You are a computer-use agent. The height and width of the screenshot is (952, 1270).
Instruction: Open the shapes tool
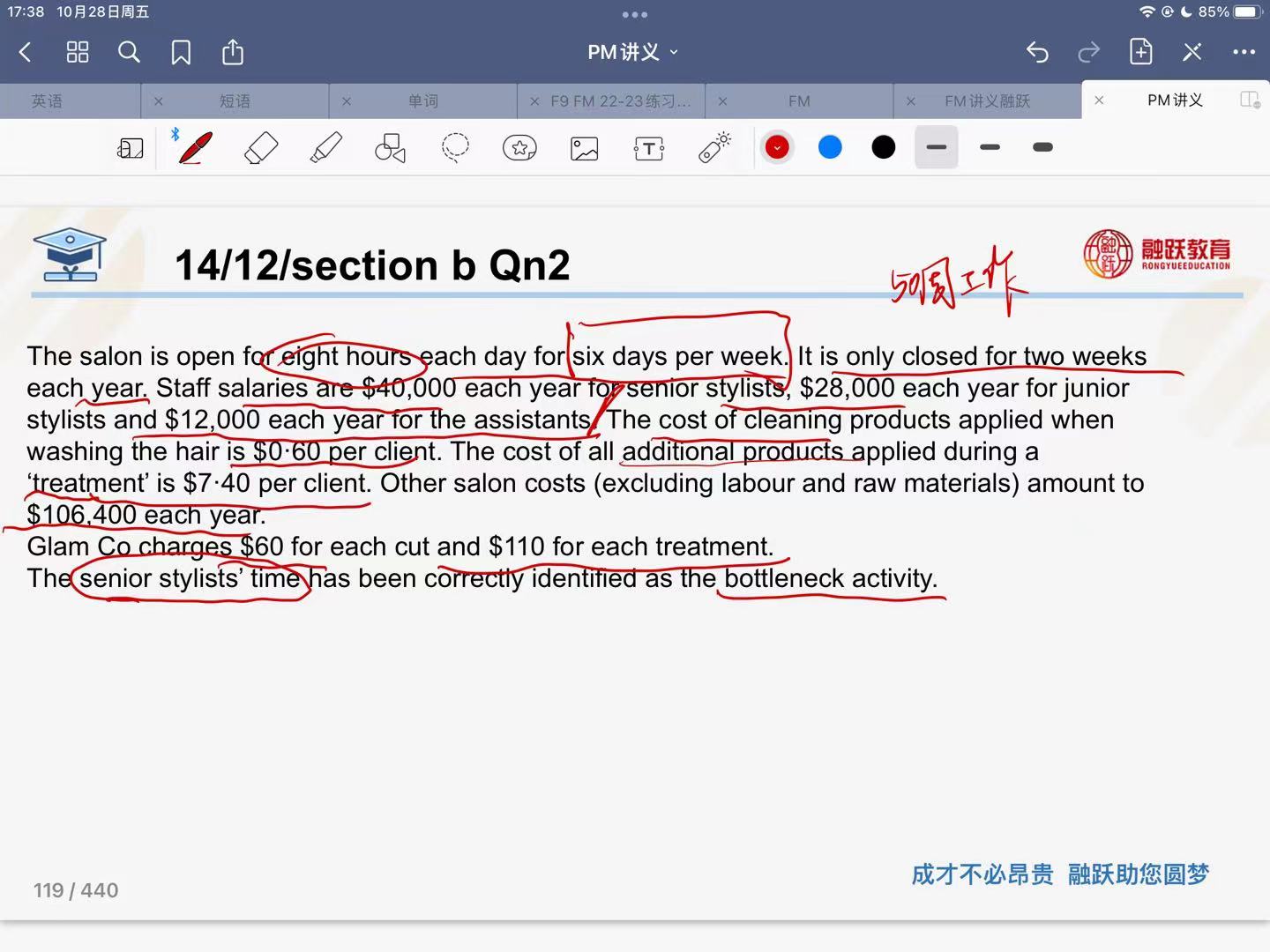(x=390, y=148)
